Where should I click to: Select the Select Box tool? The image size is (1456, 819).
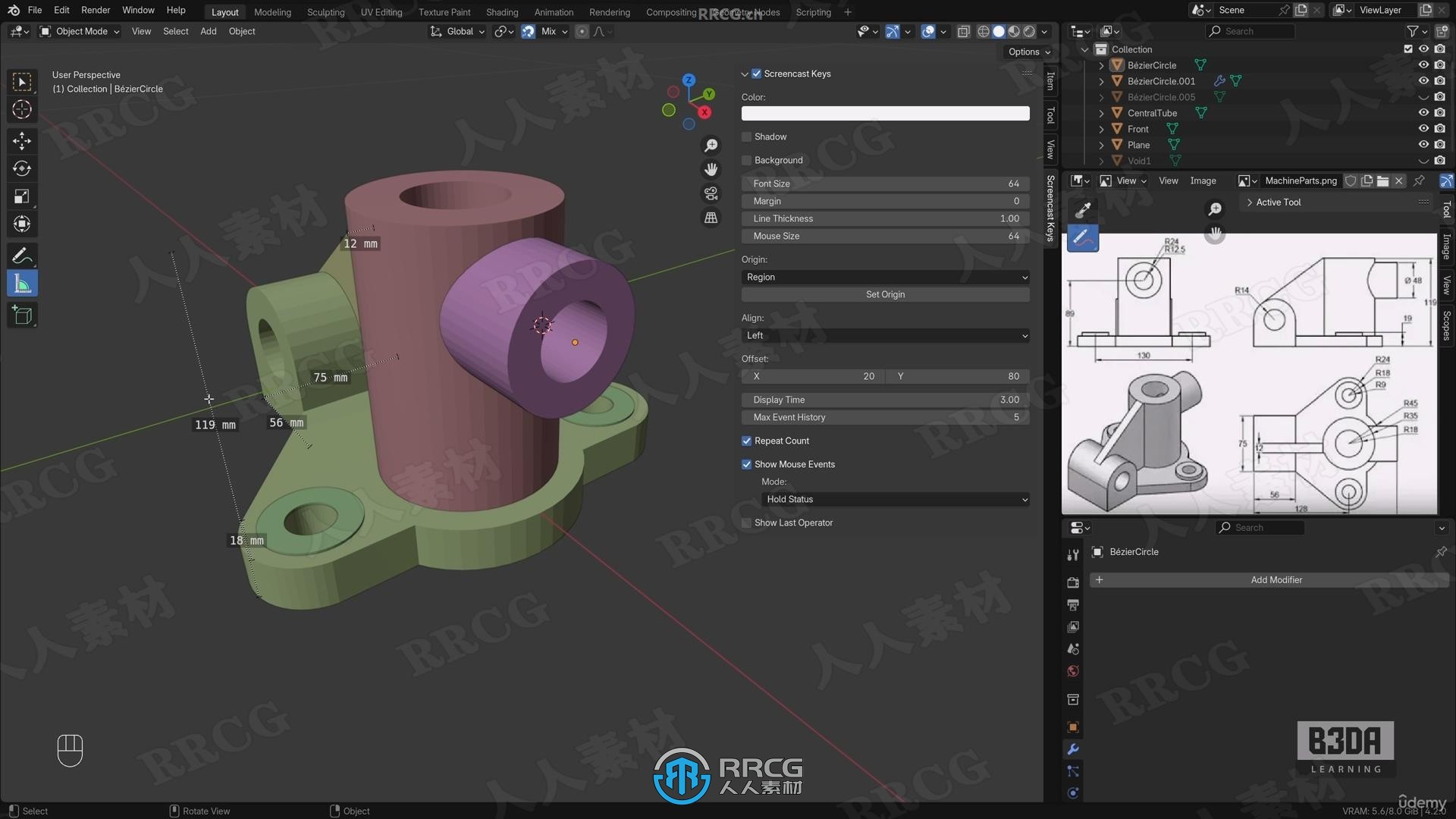22,81
